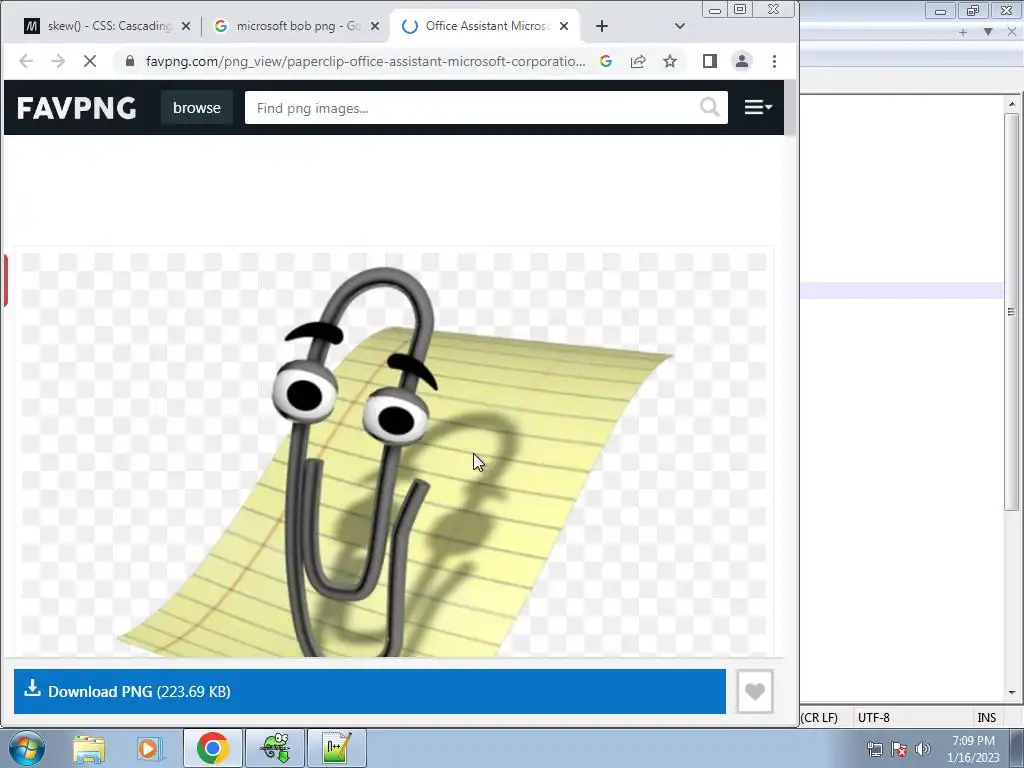Click the browse button
This screenshot has height=768, width=1024.
pyautogui.click(x=197, y=108)
